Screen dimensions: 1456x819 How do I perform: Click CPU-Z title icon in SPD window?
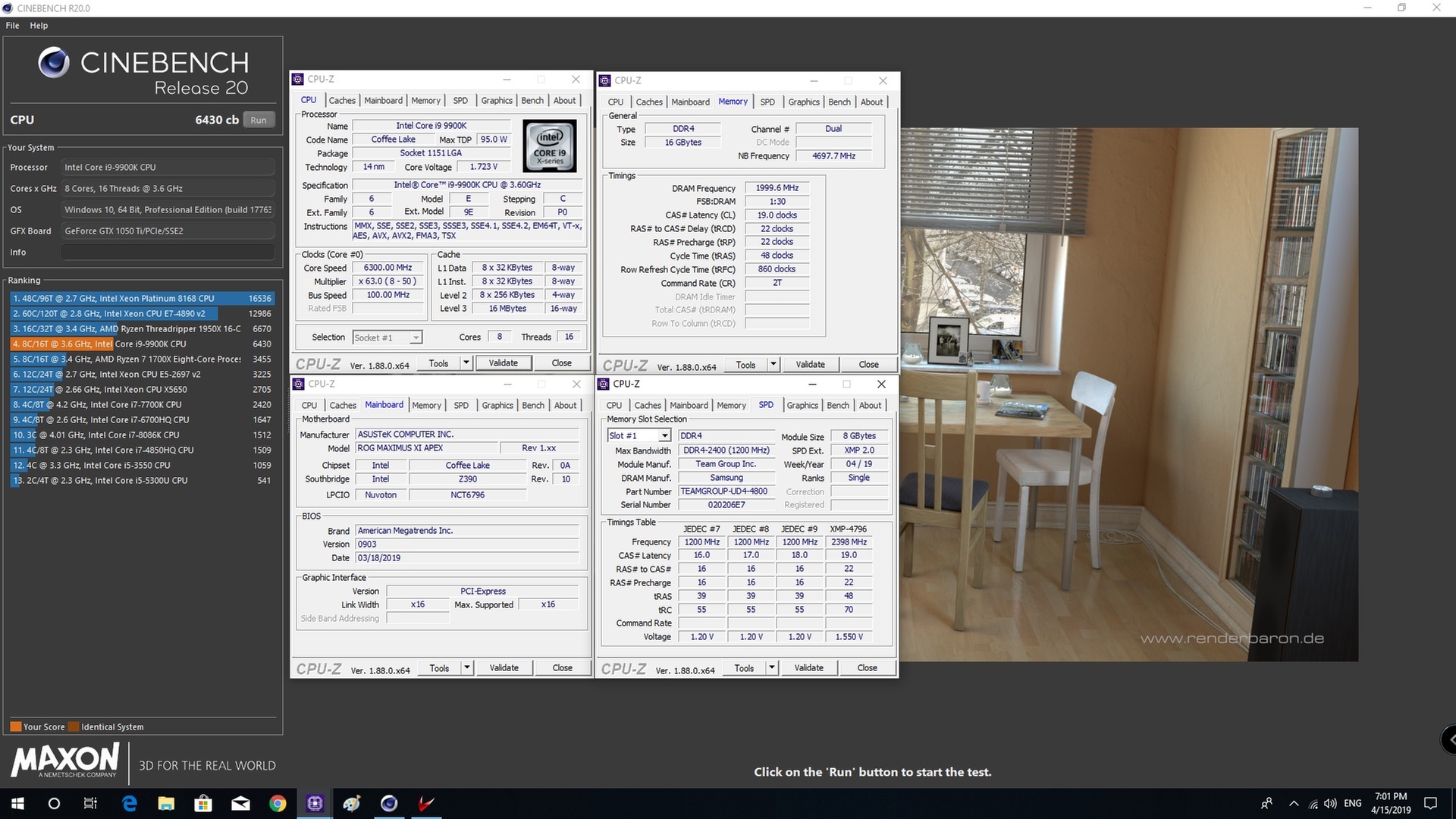pos(604,384)
